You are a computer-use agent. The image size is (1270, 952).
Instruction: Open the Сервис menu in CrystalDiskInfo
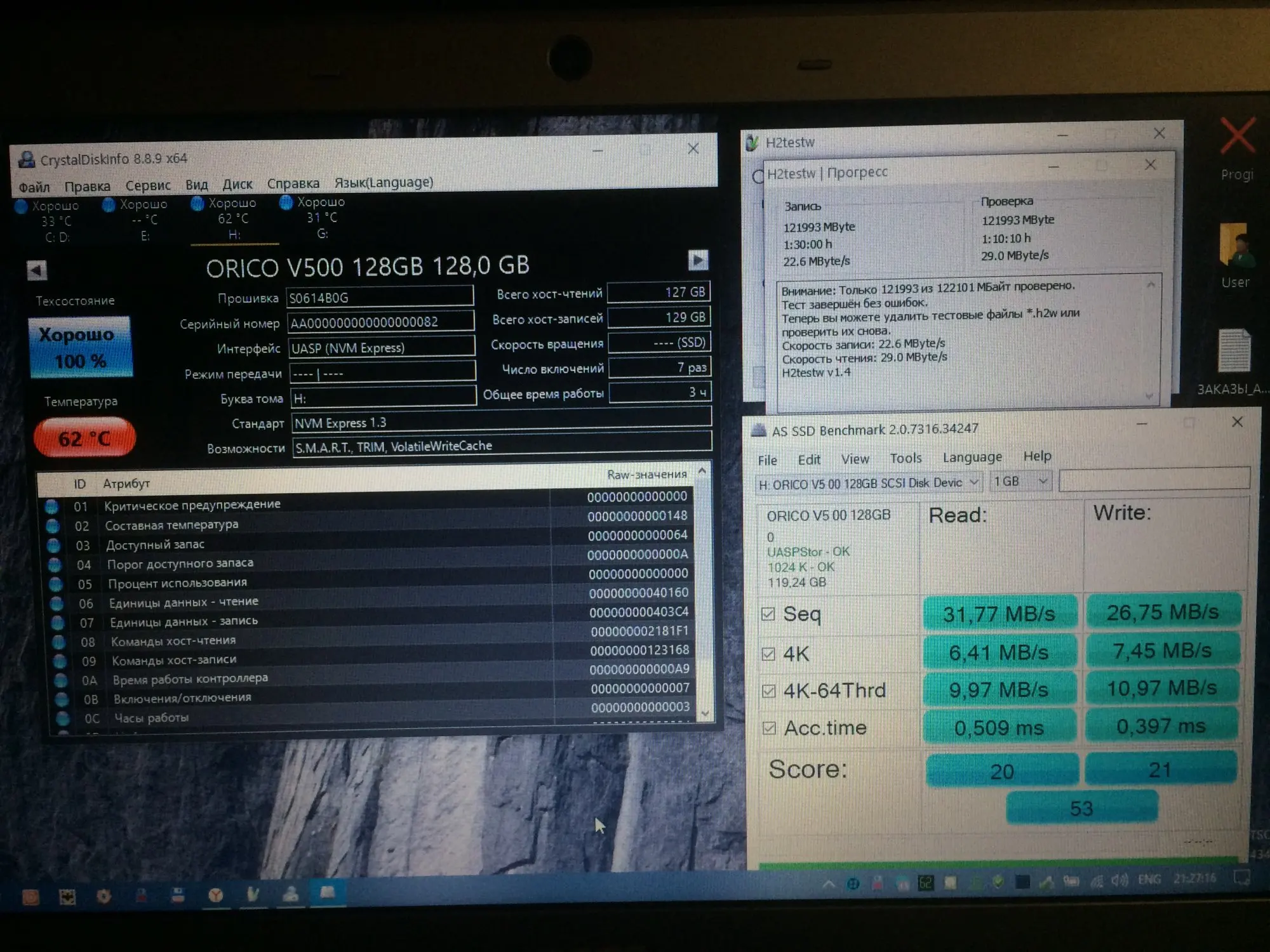pos(147,185)
